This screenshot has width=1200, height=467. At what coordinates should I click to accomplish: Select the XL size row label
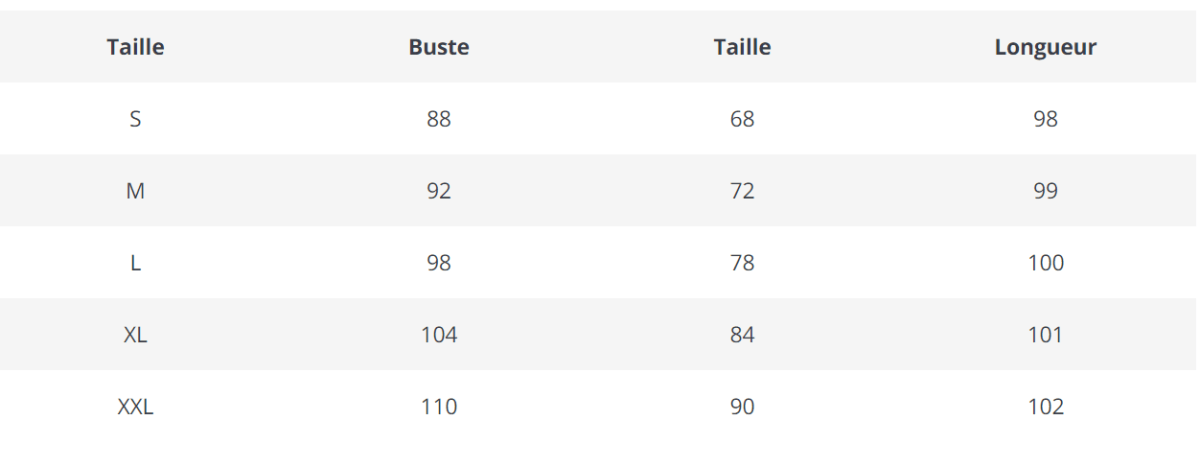pyautogui.click(x=135, y=335)
